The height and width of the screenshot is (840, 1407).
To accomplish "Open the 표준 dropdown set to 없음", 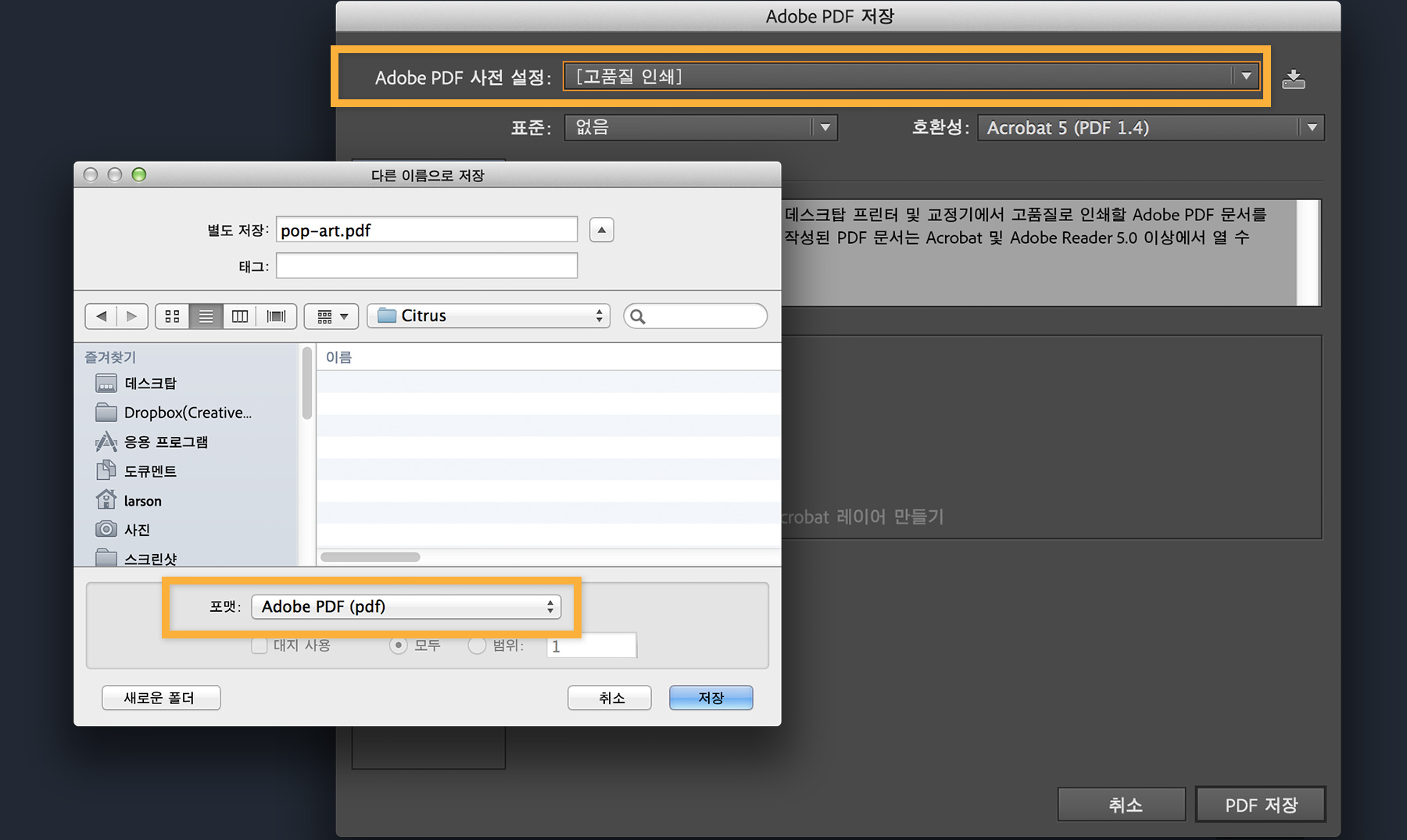I will pyautogui.click(x=700, y=127).
